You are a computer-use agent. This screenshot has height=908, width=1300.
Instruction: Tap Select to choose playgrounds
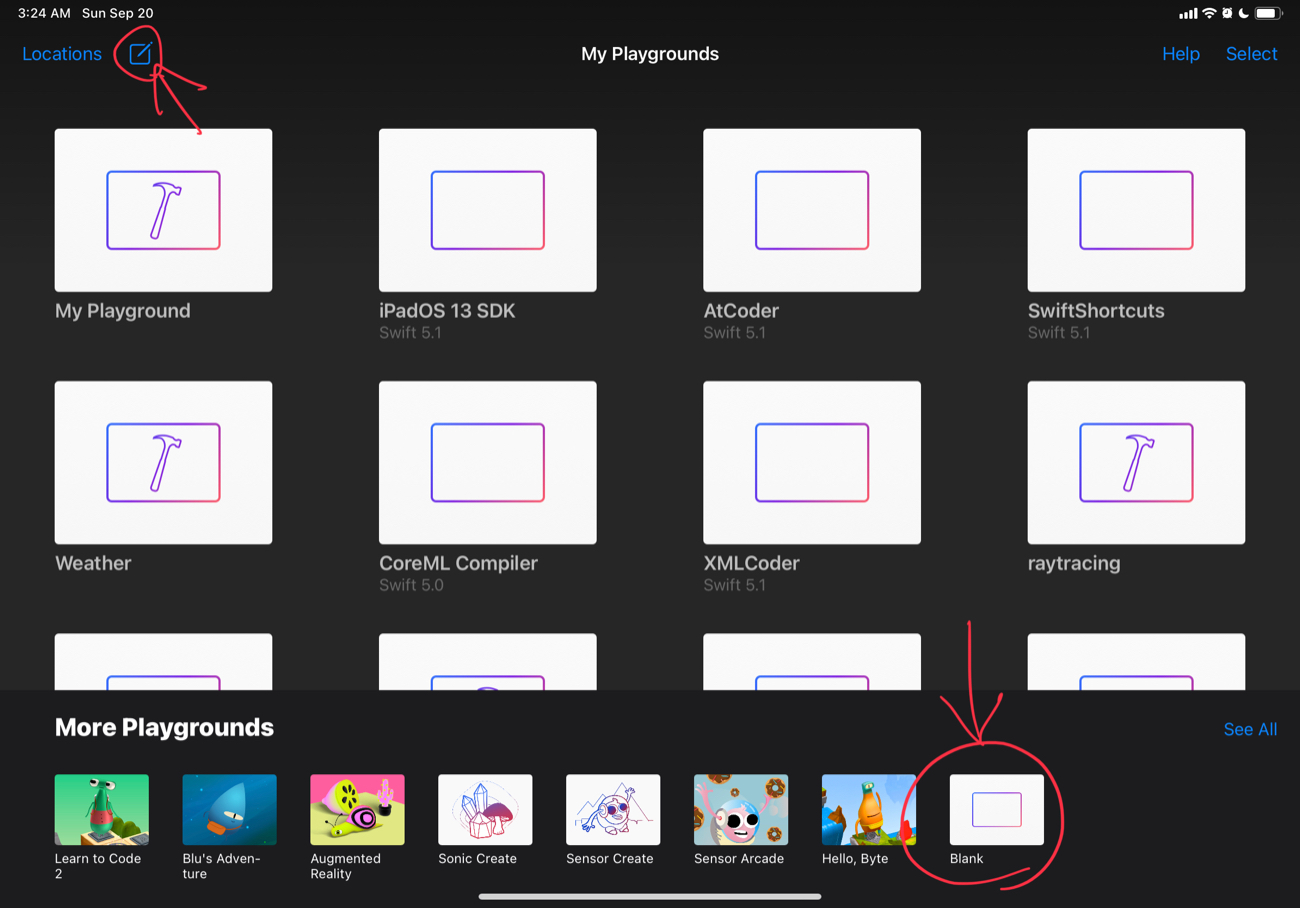[1251, 54]
